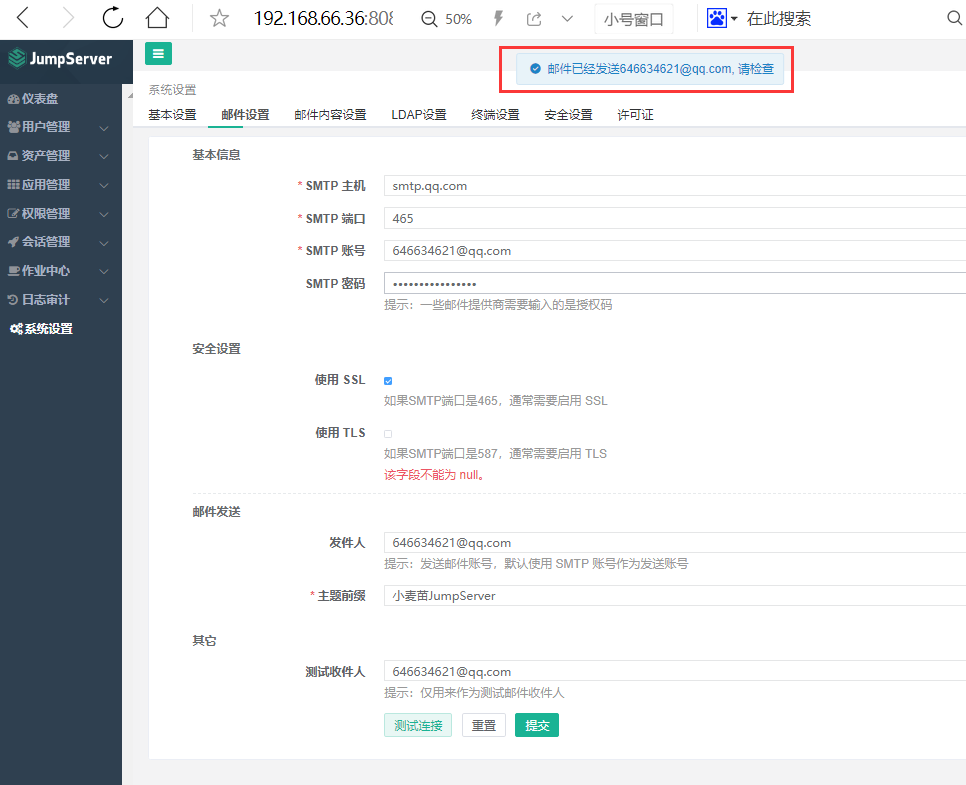Uncheck the 使用 SSL checkbox
Screen dimensions: 966x785
[388, 381]
